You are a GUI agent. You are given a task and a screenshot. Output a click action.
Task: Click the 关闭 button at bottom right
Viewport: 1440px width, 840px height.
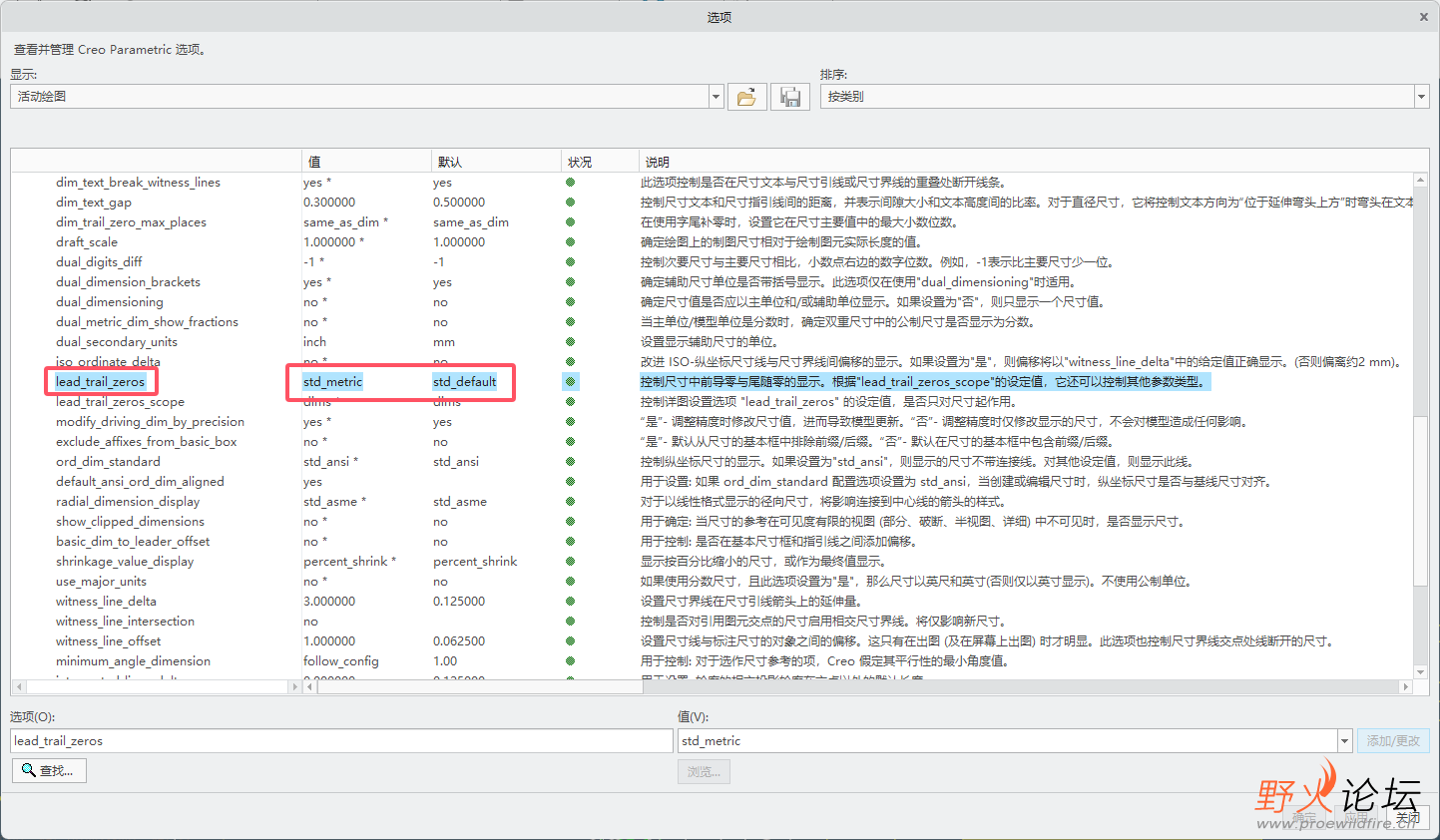[1407, 818]
